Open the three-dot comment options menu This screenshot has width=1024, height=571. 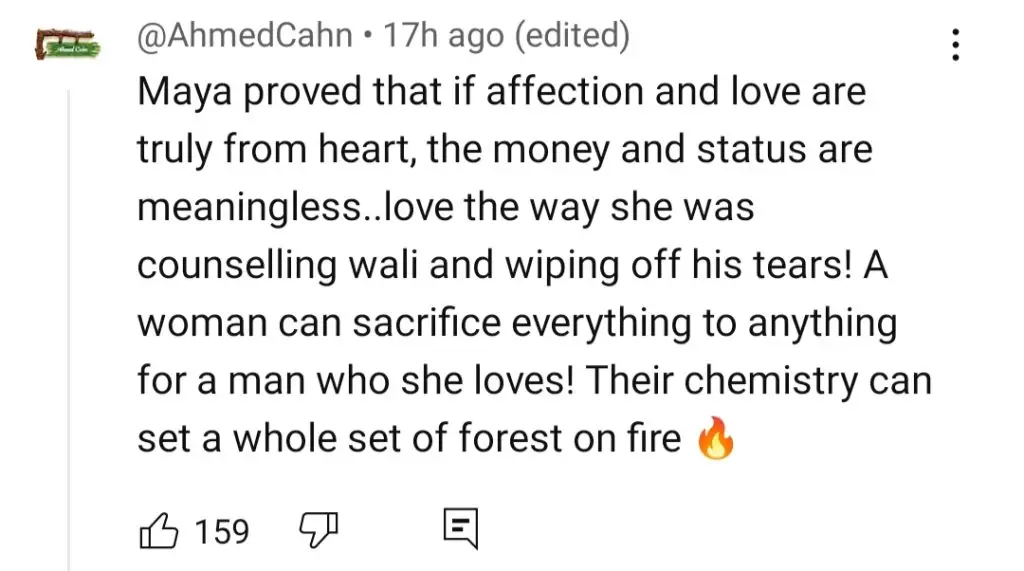point(955,44)
